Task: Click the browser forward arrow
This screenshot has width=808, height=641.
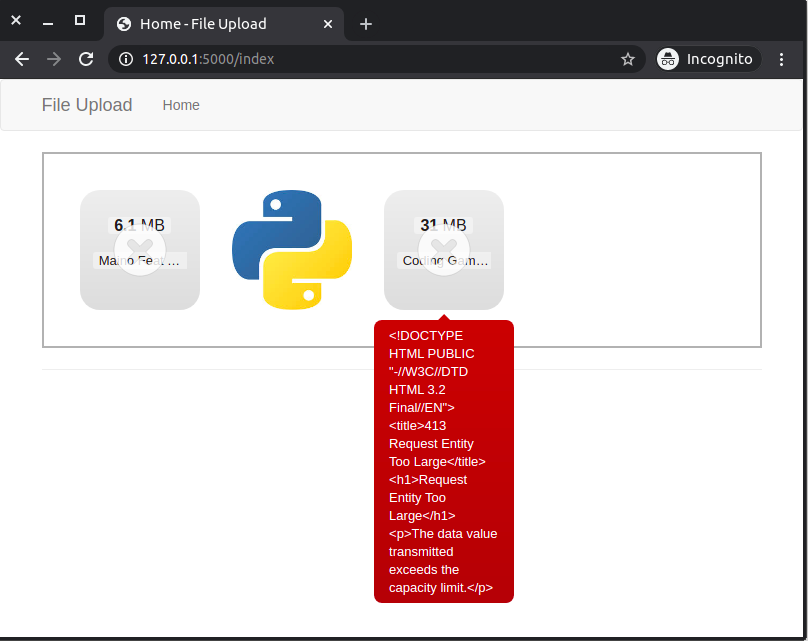Action: pos(54,59)
